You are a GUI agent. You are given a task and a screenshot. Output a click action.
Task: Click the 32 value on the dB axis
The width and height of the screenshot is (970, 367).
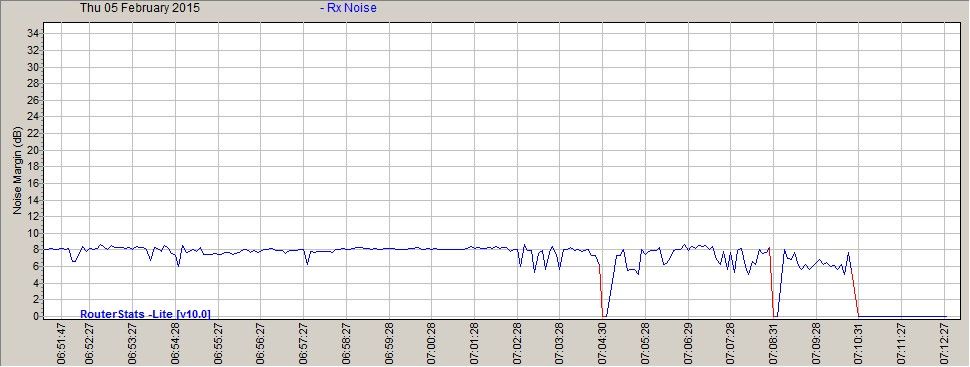coord(33,50)
